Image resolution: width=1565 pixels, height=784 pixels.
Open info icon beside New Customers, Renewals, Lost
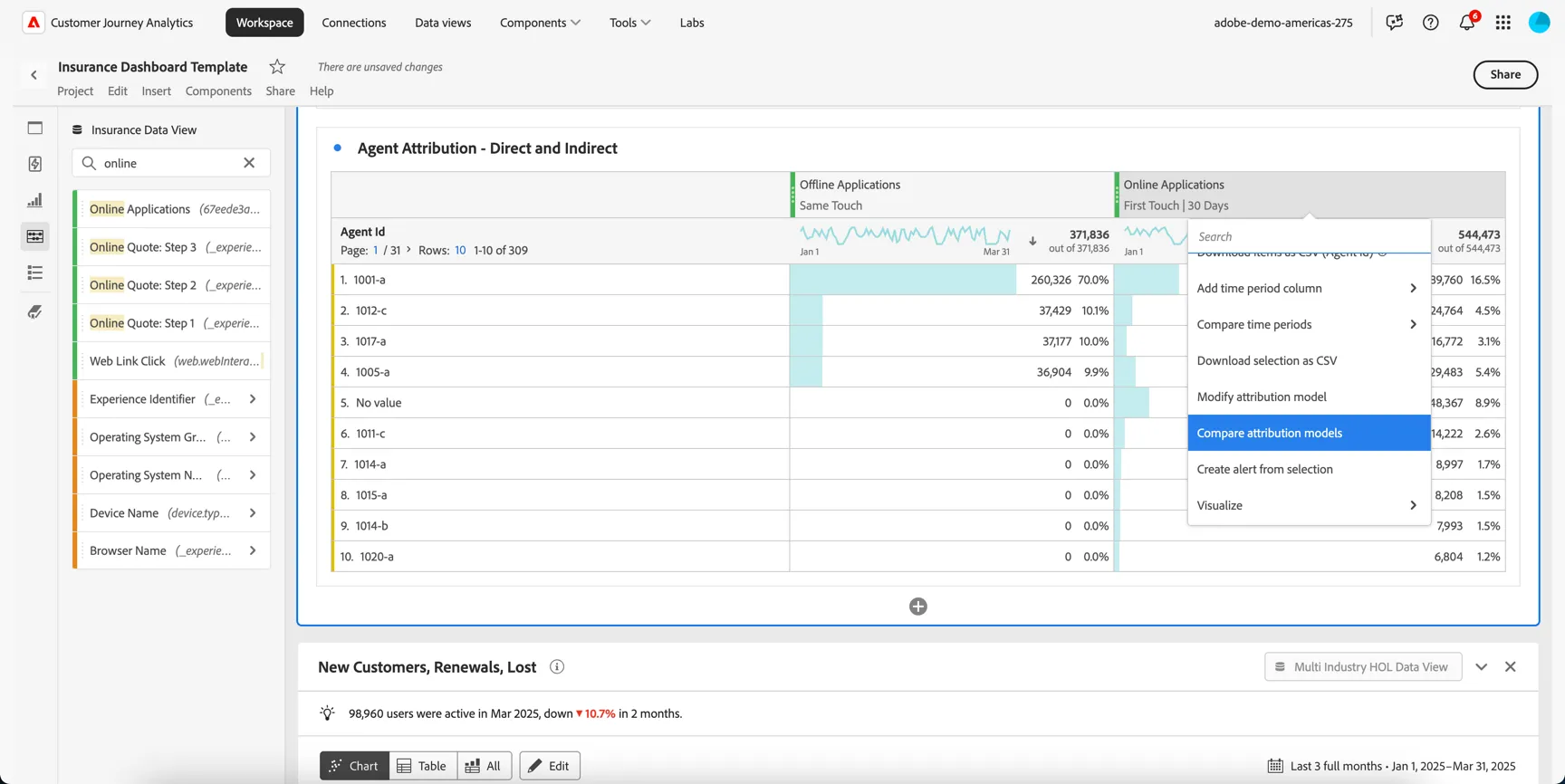557,667
